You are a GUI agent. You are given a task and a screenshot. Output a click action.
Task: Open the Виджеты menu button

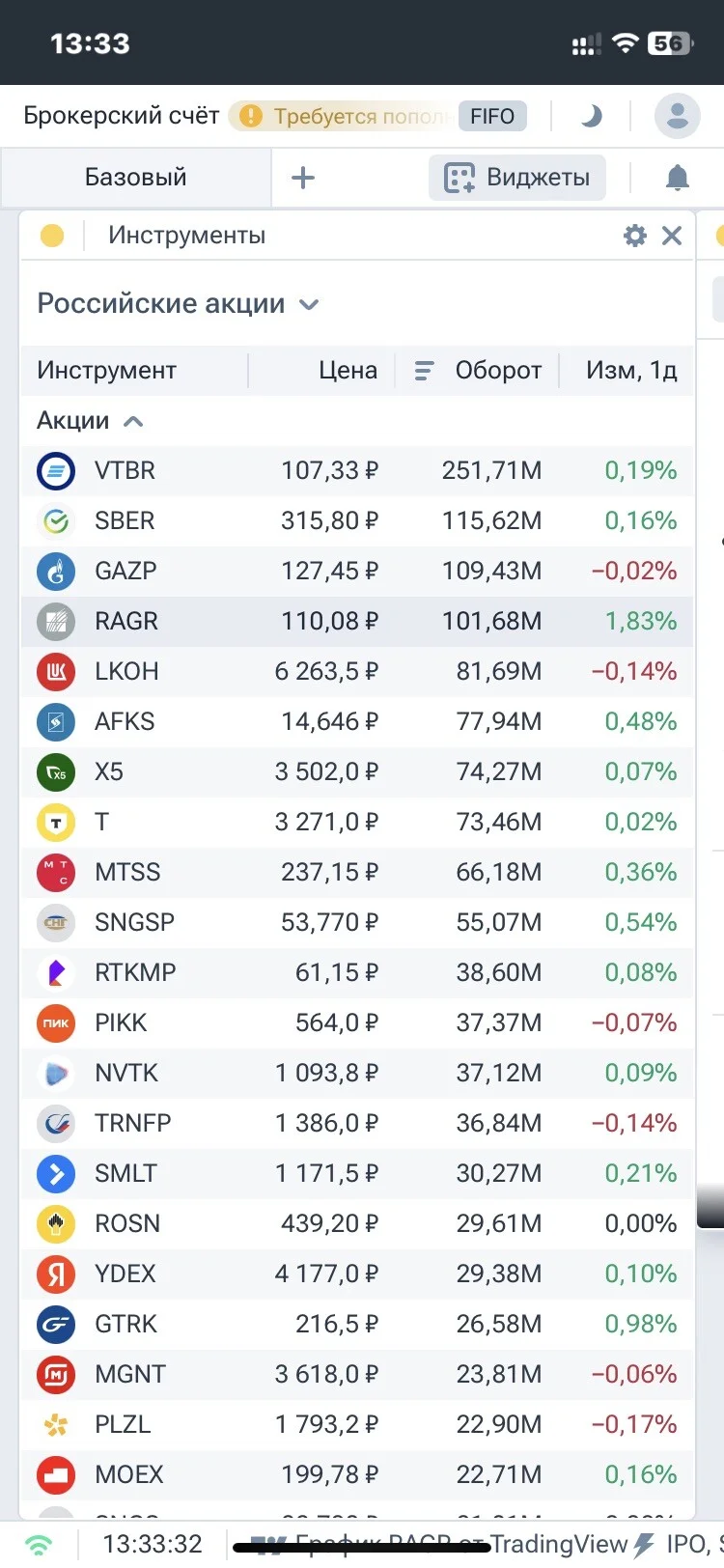tap(516, 178)
